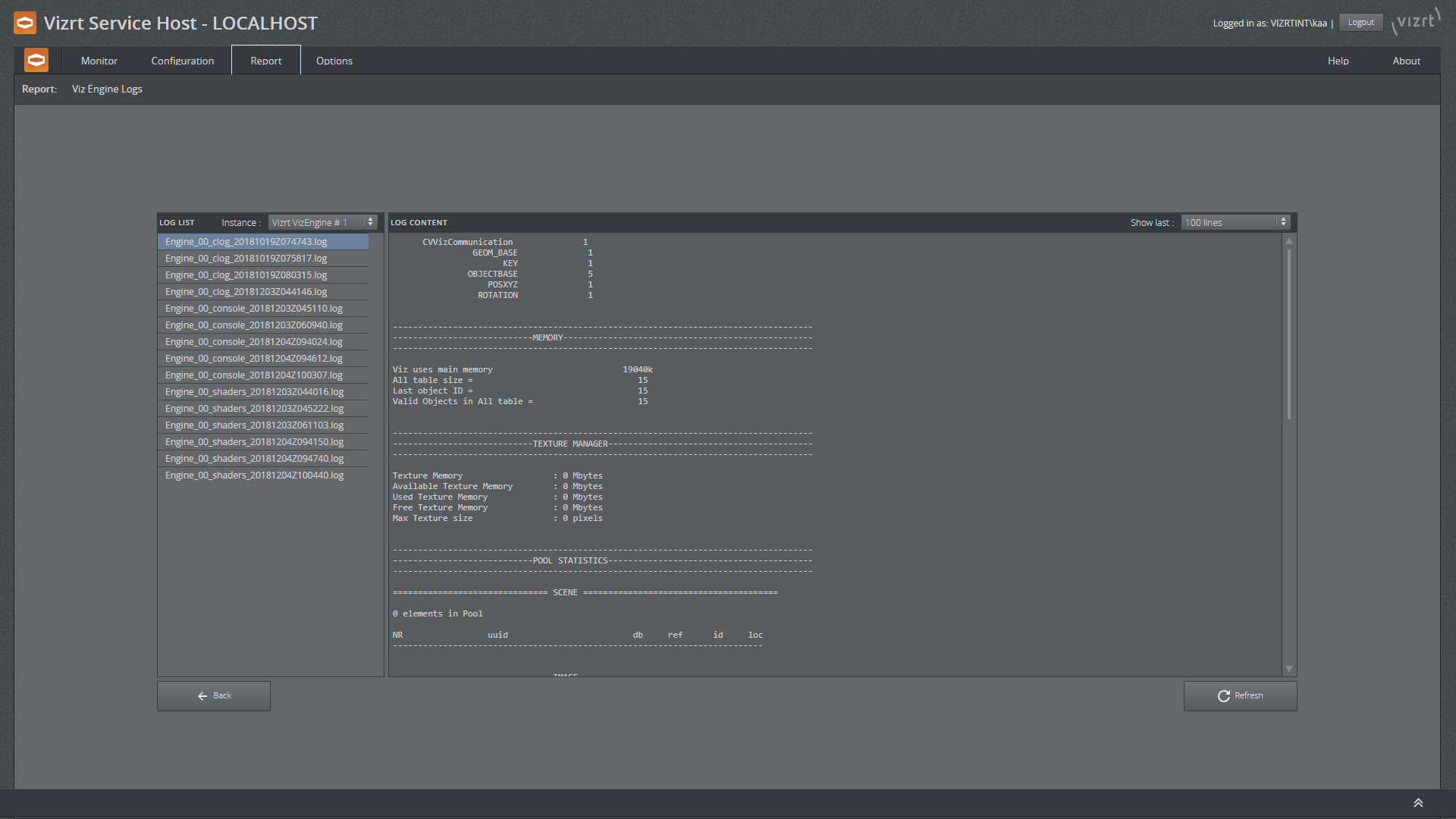Screen dimensions: 1456x819
Task: Click the orange Vizrt application icon
Action: [x=25, y=22]
